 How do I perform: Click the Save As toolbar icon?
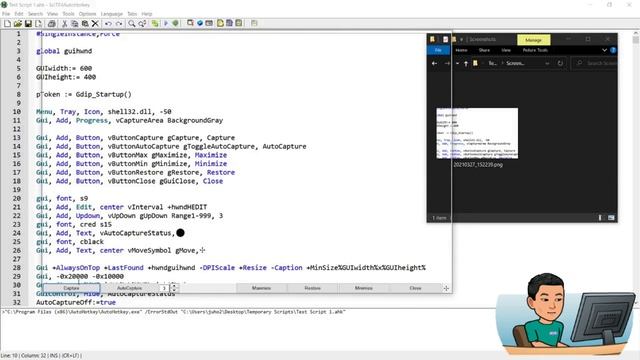[38, 24]
